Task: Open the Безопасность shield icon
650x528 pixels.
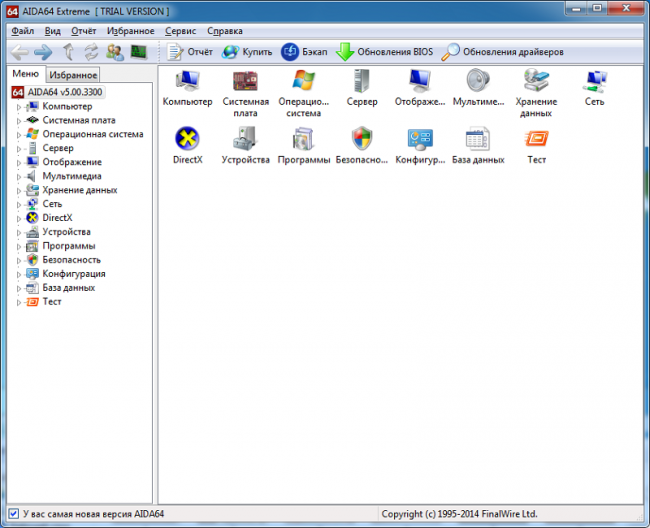Action: (362, 139)
